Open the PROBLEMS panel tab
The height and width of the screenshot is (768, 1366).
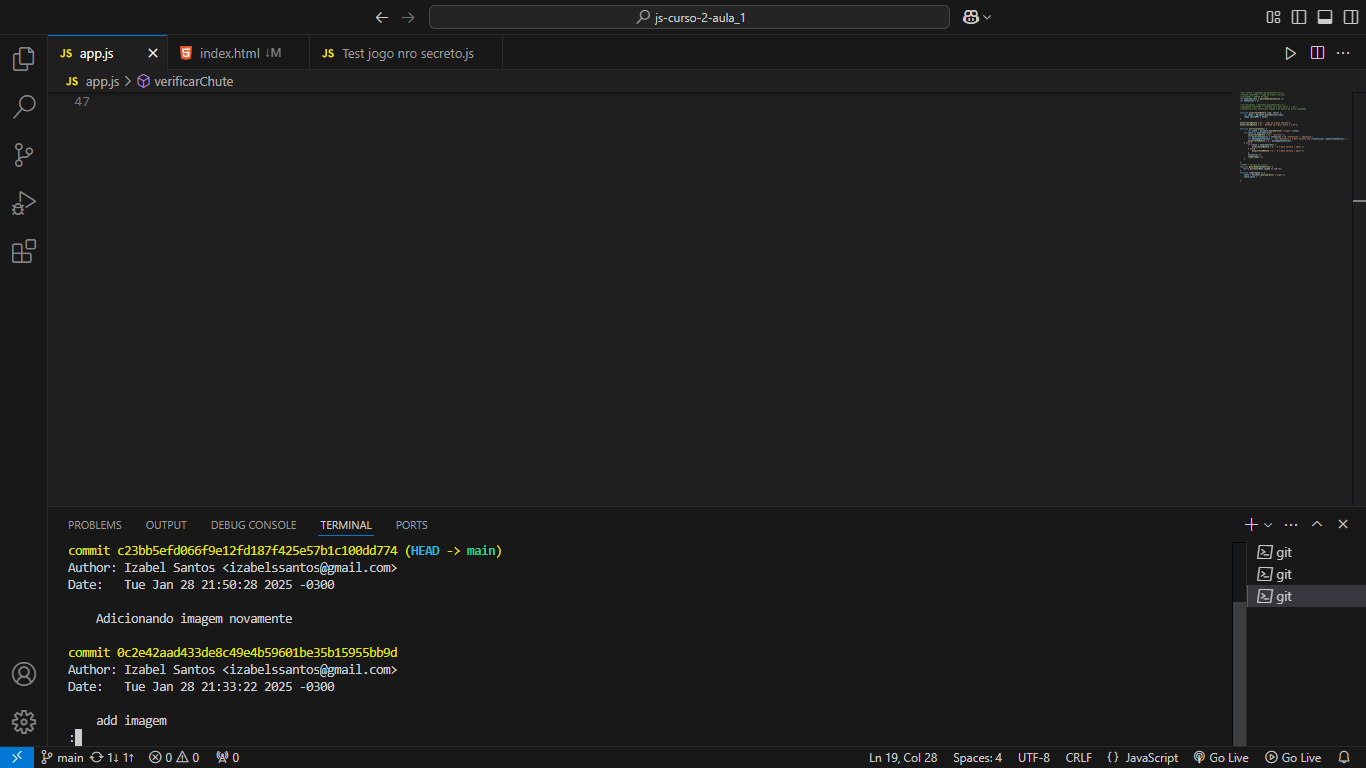[x=95, y=525]
